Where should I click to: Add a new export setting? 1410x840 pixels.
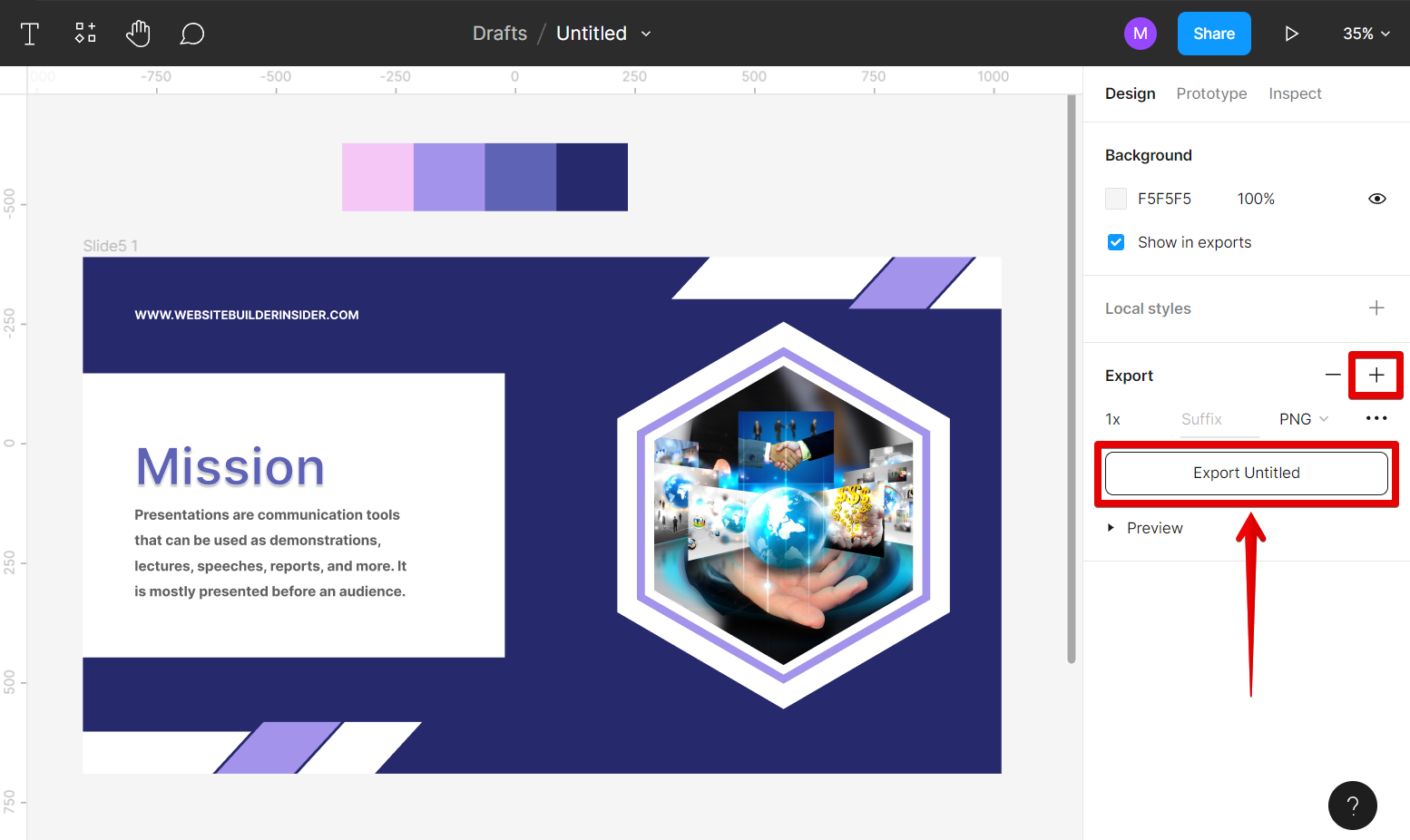tap(1376, 375)
